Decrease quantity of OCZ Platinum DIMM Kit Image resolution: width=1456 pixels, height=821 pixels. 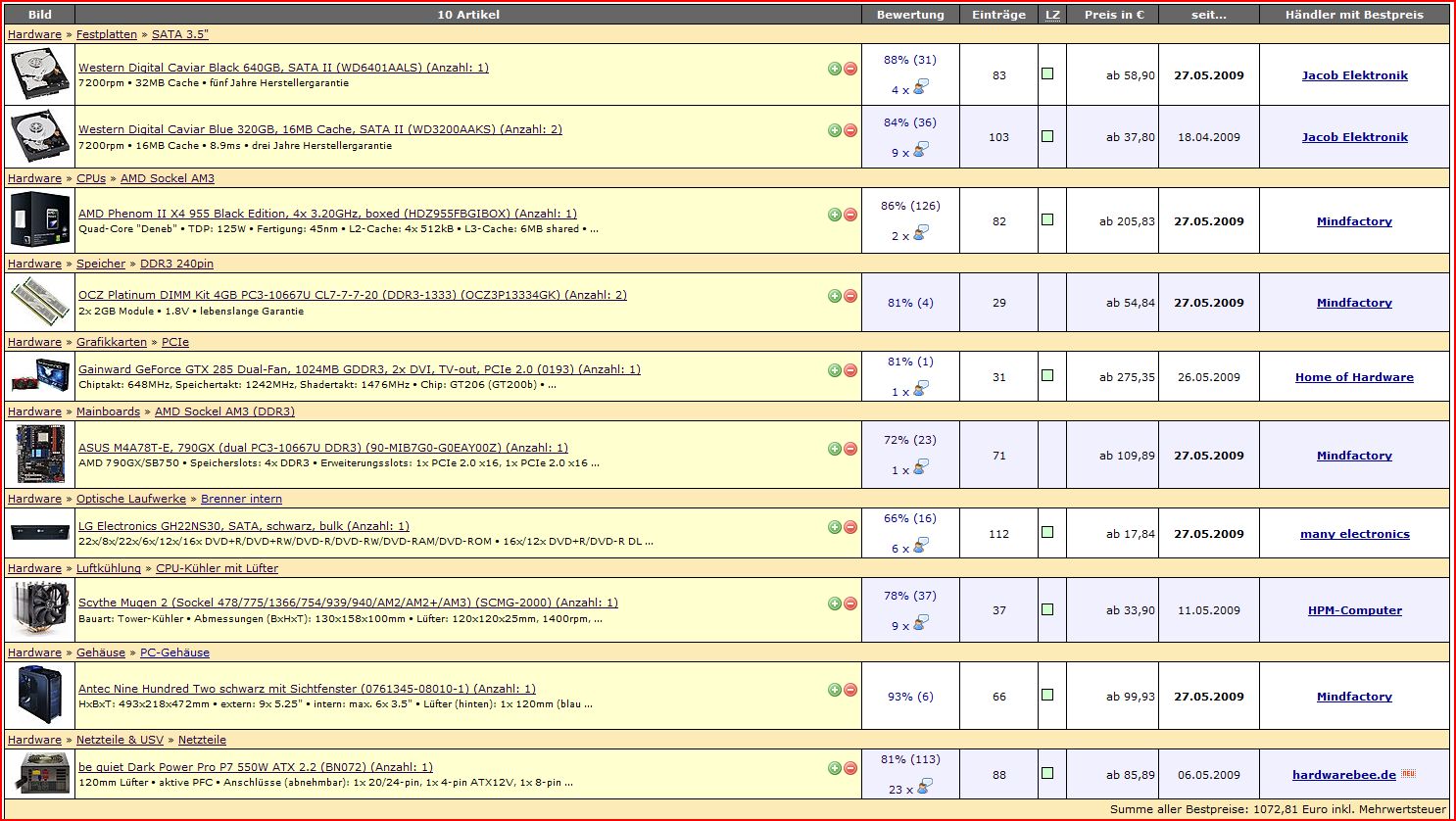point(850,296)
